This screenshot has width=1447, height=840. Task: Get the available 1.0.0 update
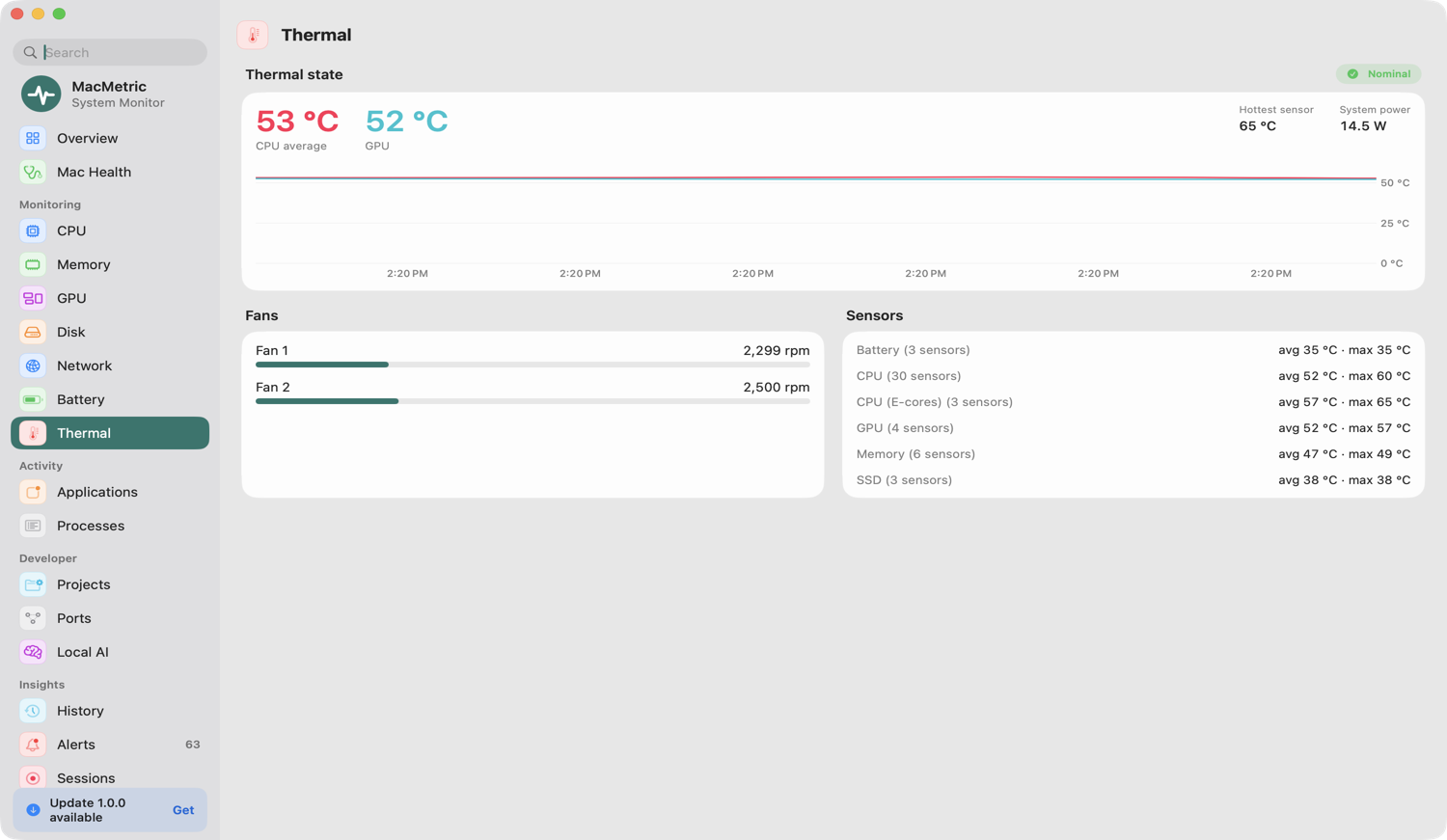click(x=183, y=811)
